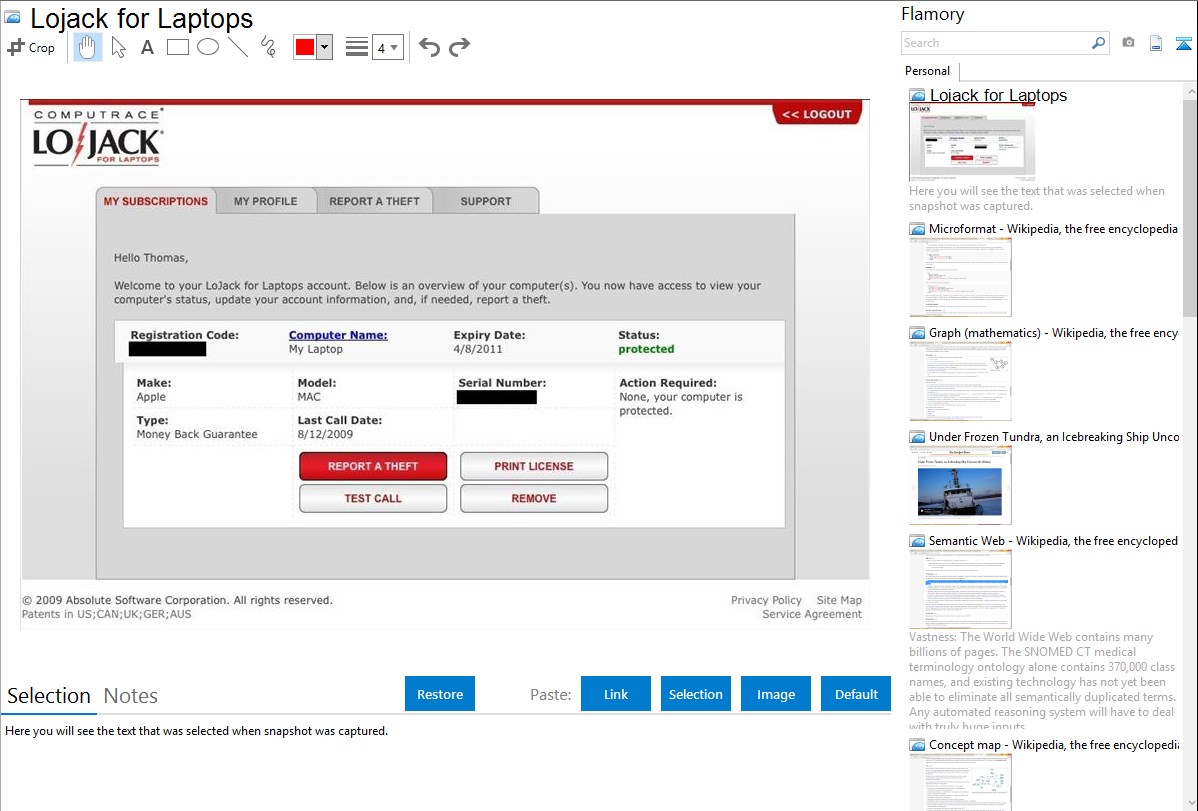Pick the ellipse shape tool
Viewport: 1198px width, 811px height.
(x=208, y=47)
